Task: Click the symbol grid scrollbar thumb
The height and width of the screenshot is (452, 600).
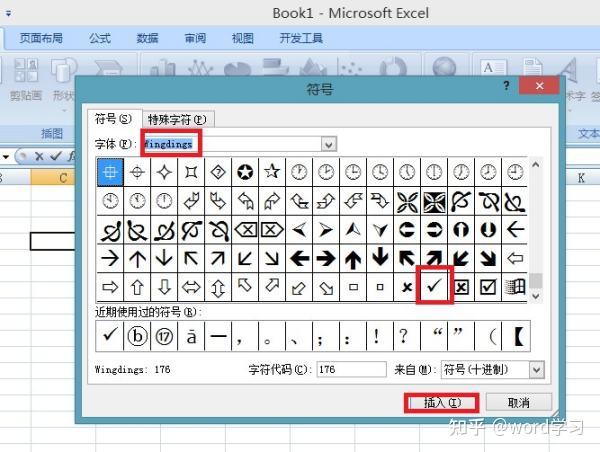Action: click(x=536, y=280)
